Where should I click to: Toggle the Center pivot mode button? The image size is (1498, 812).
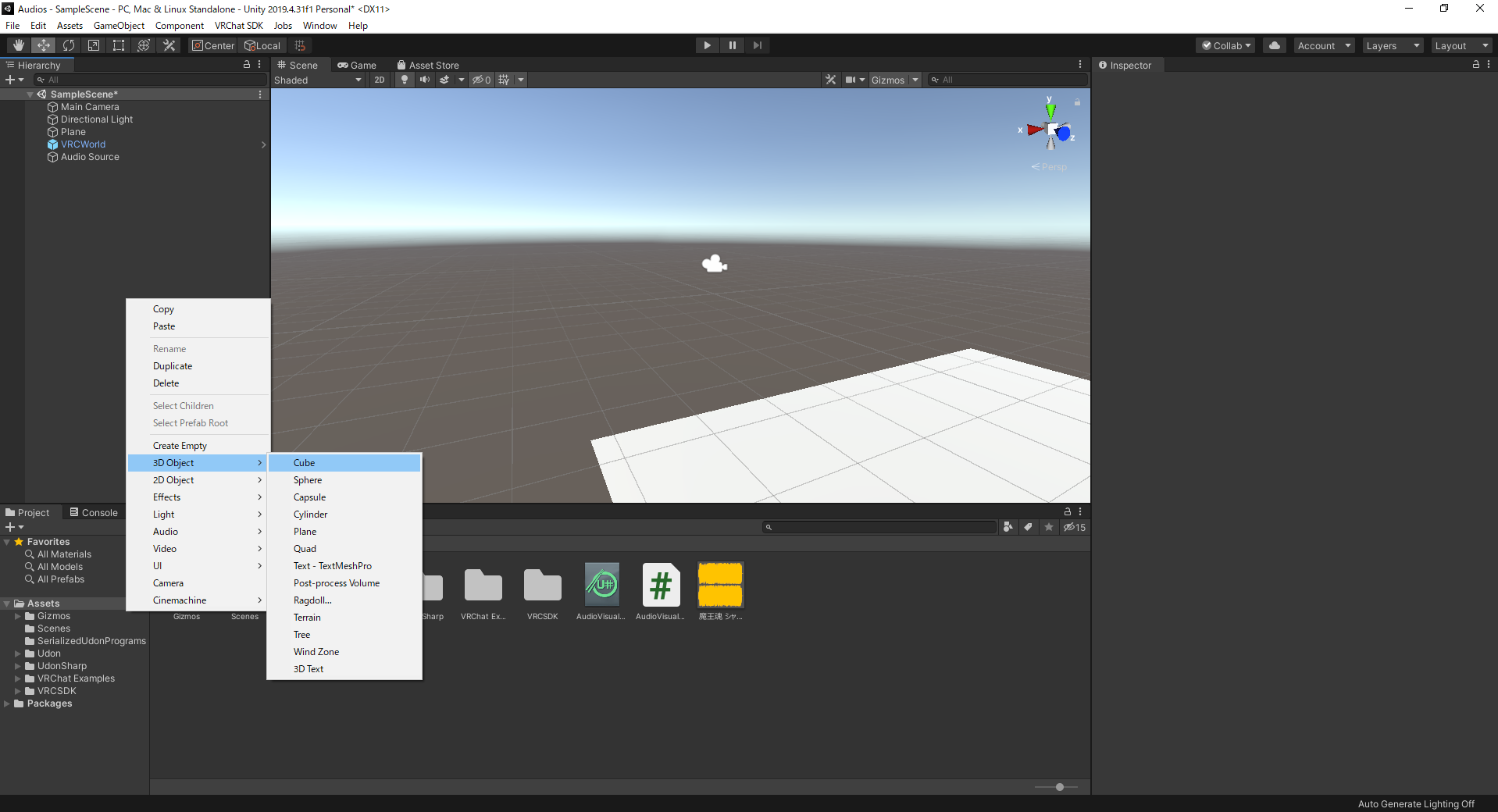coord(213,45)
